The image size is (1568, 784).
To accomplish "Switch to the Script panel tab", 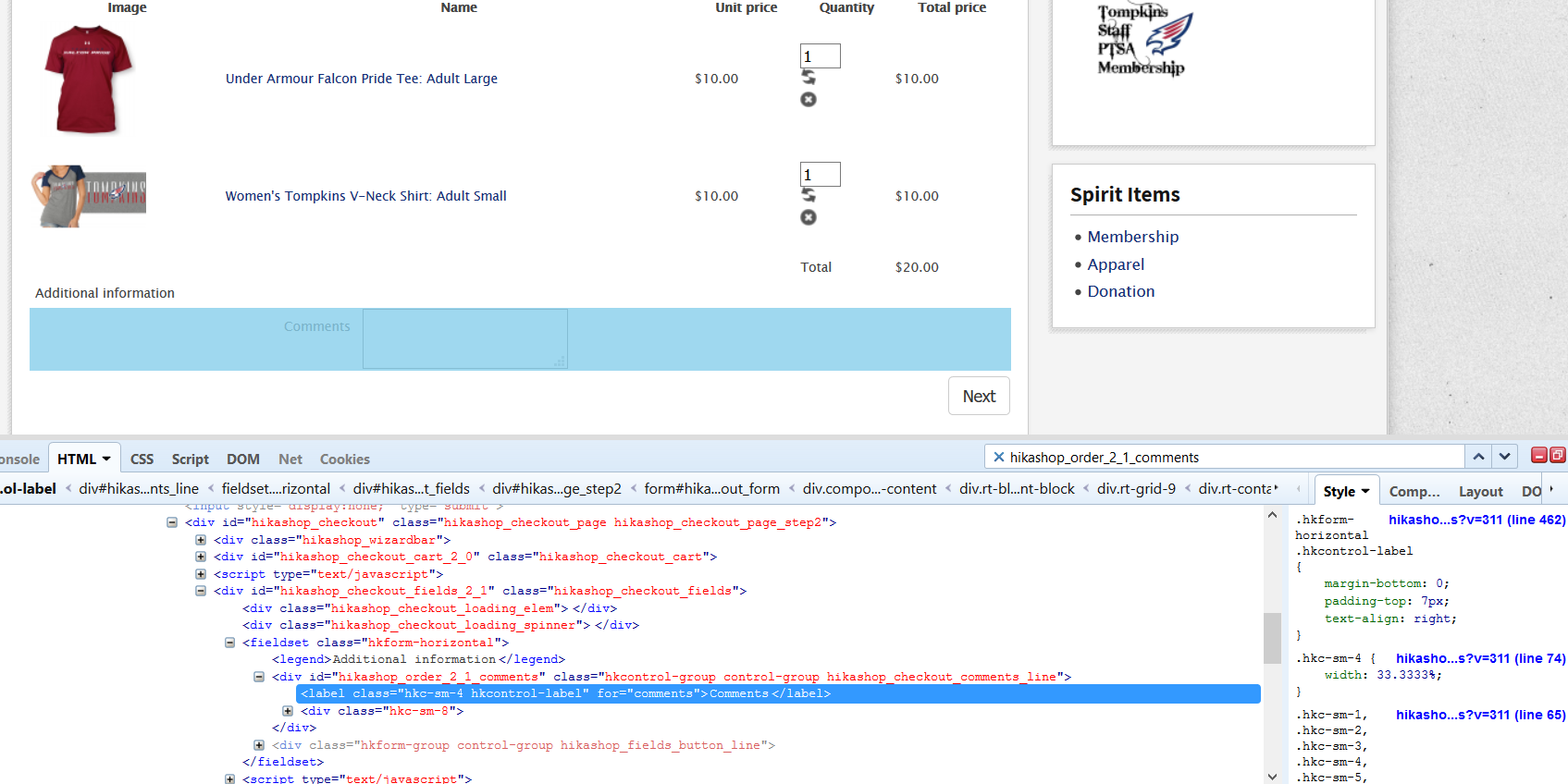I will 191,459.
